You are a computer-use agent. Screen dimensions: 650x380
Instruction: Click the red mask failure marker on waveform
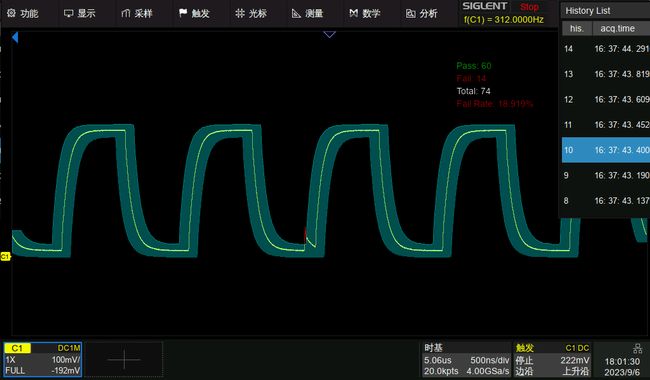[306, 235]
